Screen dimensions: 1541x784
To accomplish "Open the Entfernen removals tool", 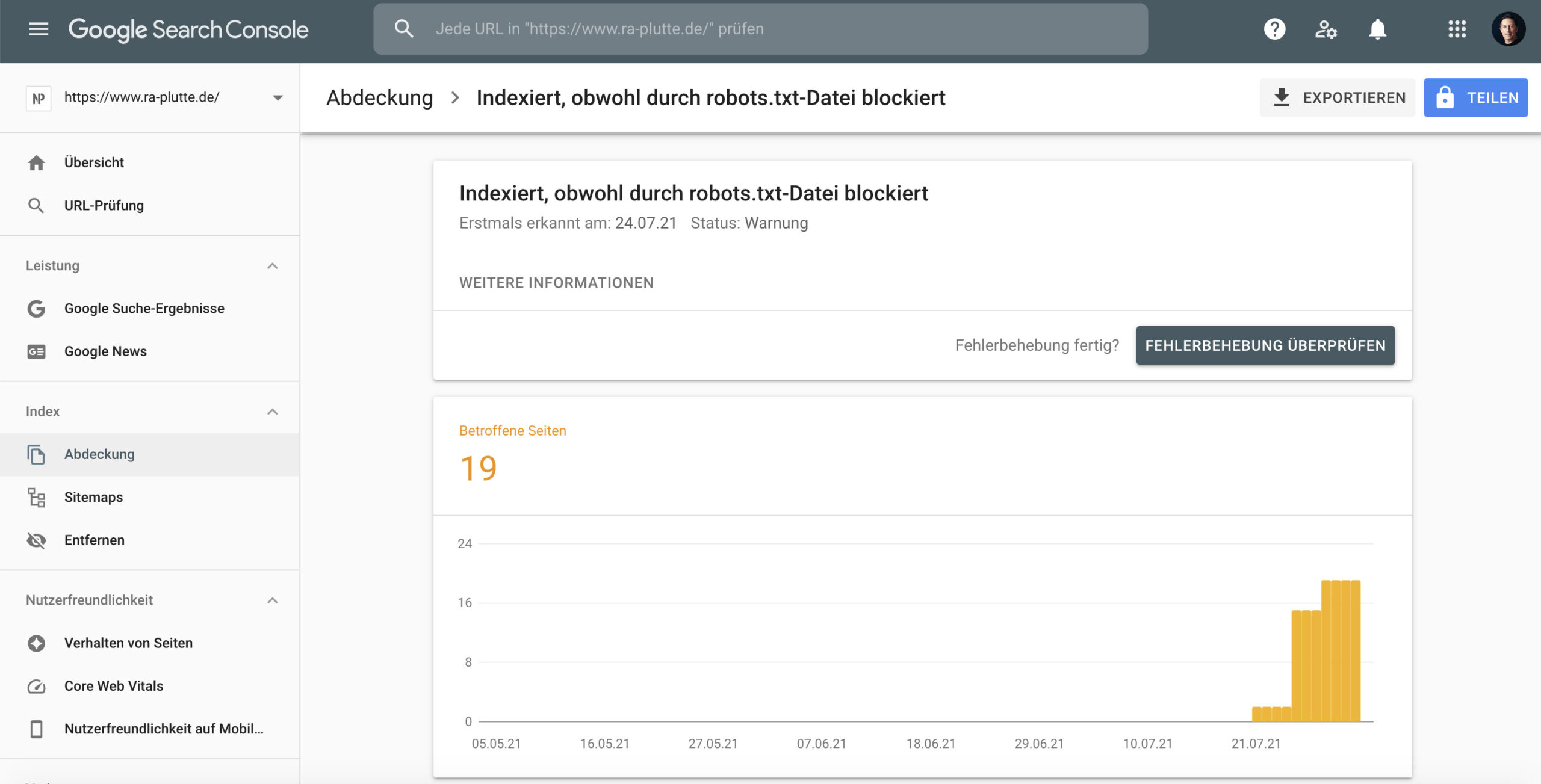I will [94, 540].
